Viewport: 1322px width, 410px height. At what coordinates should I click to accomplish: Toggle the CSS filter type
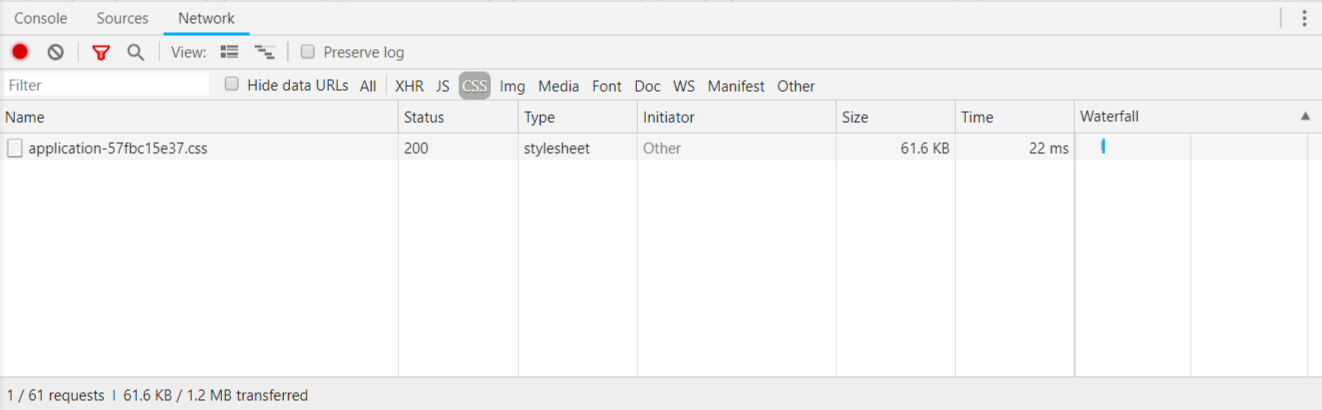coord(474,86)
